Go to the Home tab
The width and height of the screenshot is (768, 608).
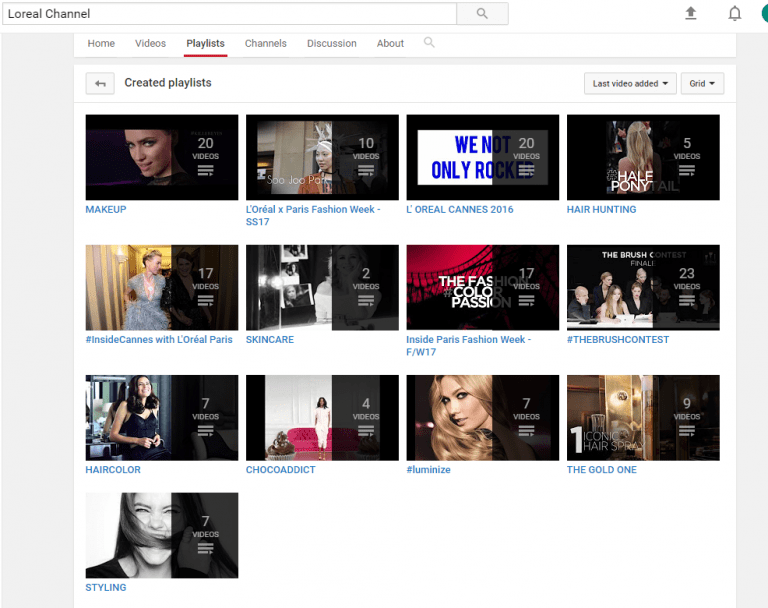coord(101,43)
